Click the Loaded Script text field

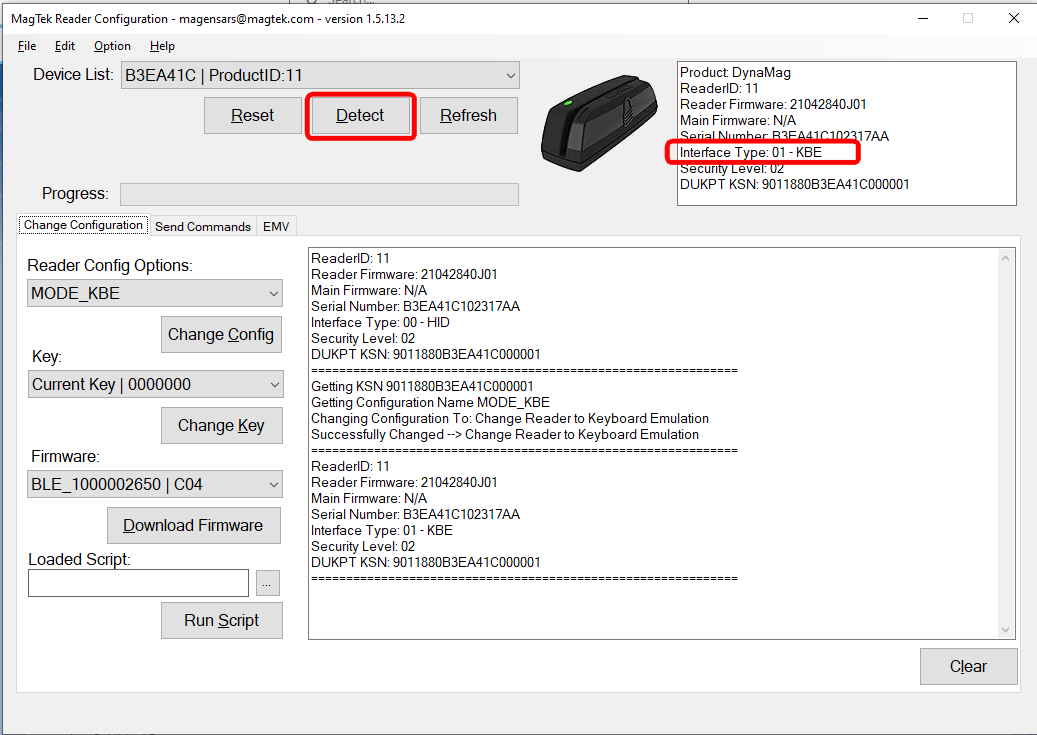click(138, 584)
